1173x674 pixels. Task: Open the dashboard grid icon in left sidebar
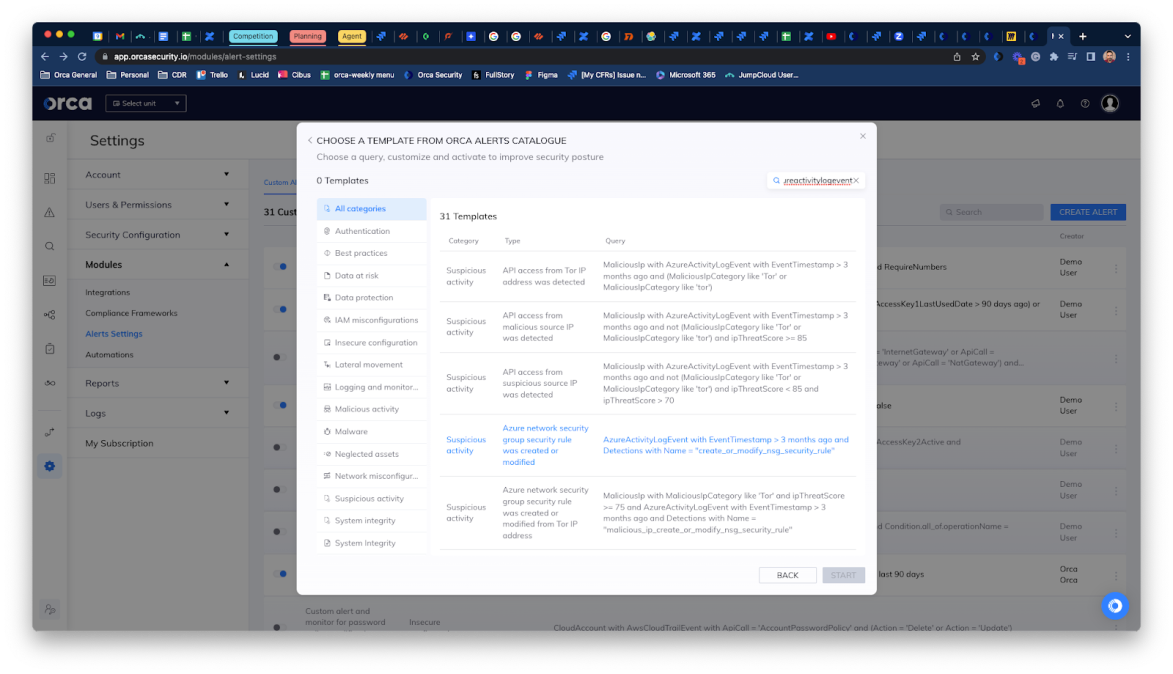(x=49, y=178)
